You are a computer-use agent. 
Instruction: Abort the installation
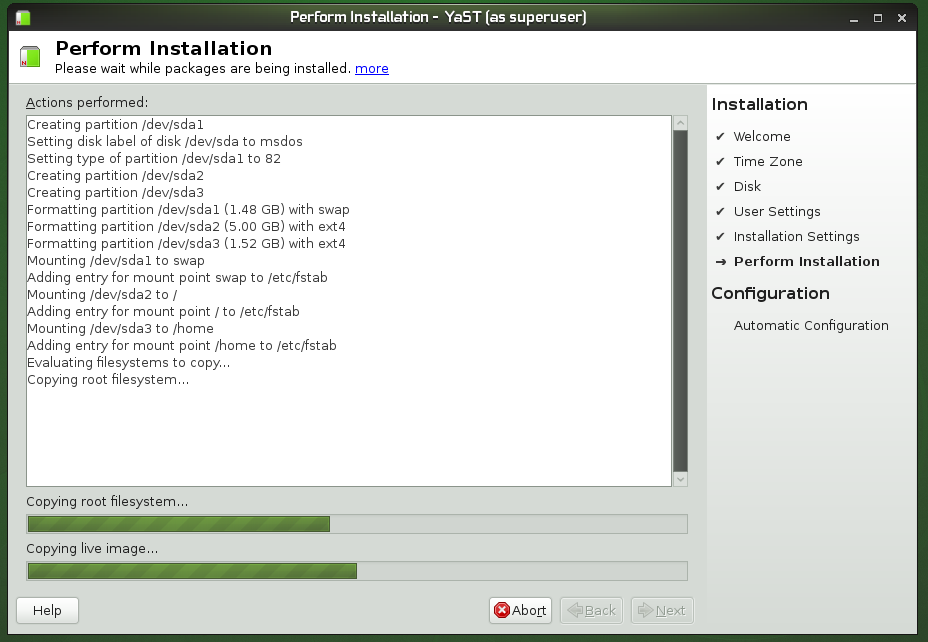pos(520,610)
